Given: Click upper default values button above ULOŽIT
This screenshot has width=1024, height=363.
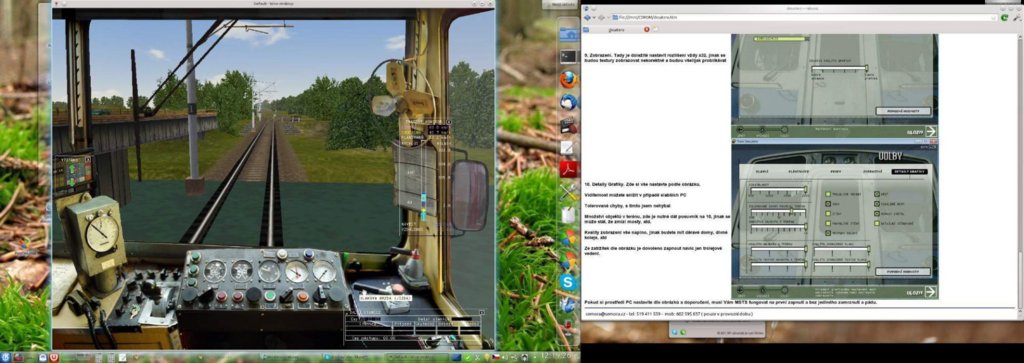Looking at the screenshot, I should tap(904, 111).
